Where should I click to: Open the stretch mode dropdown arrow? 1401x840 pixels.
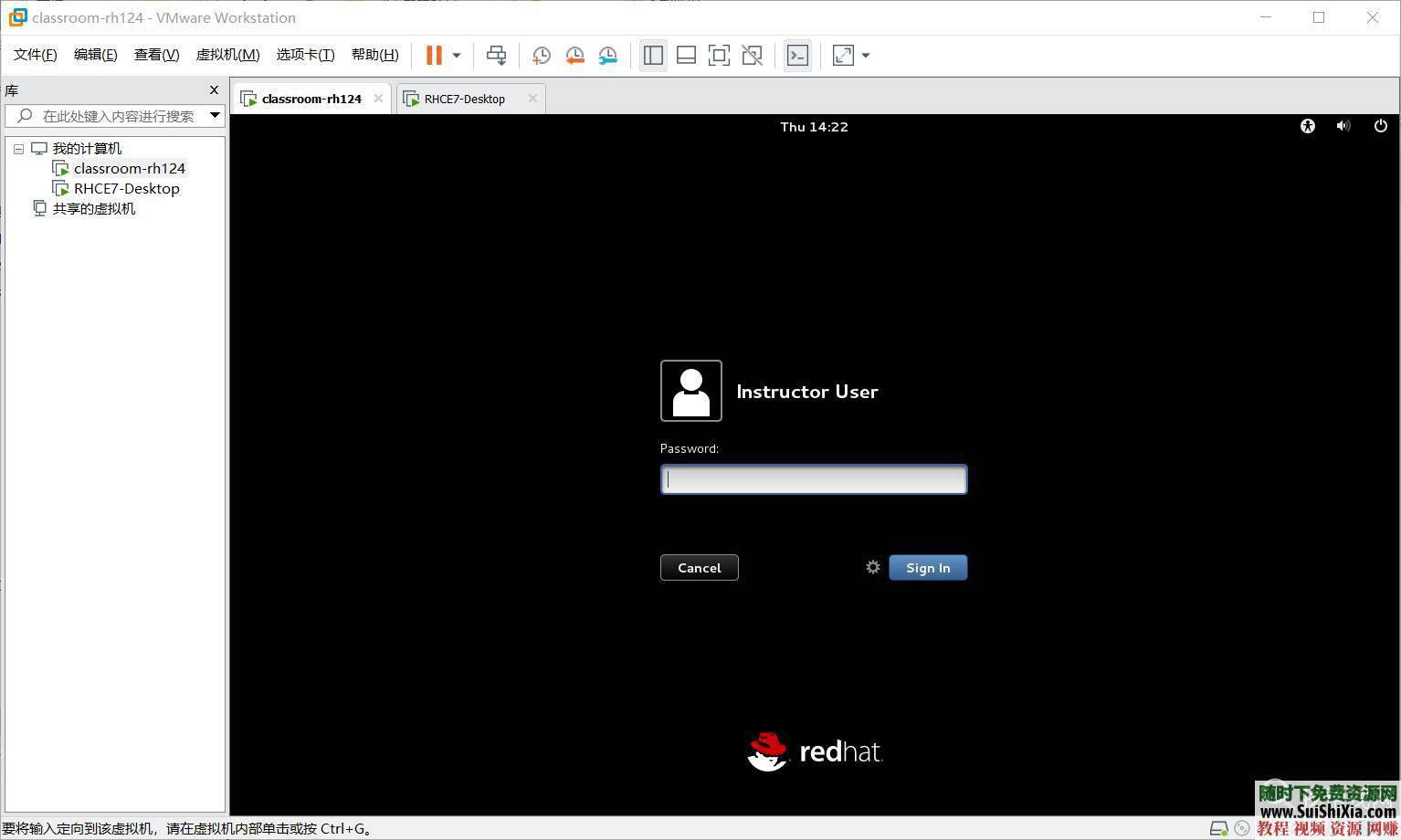(864, 55)
